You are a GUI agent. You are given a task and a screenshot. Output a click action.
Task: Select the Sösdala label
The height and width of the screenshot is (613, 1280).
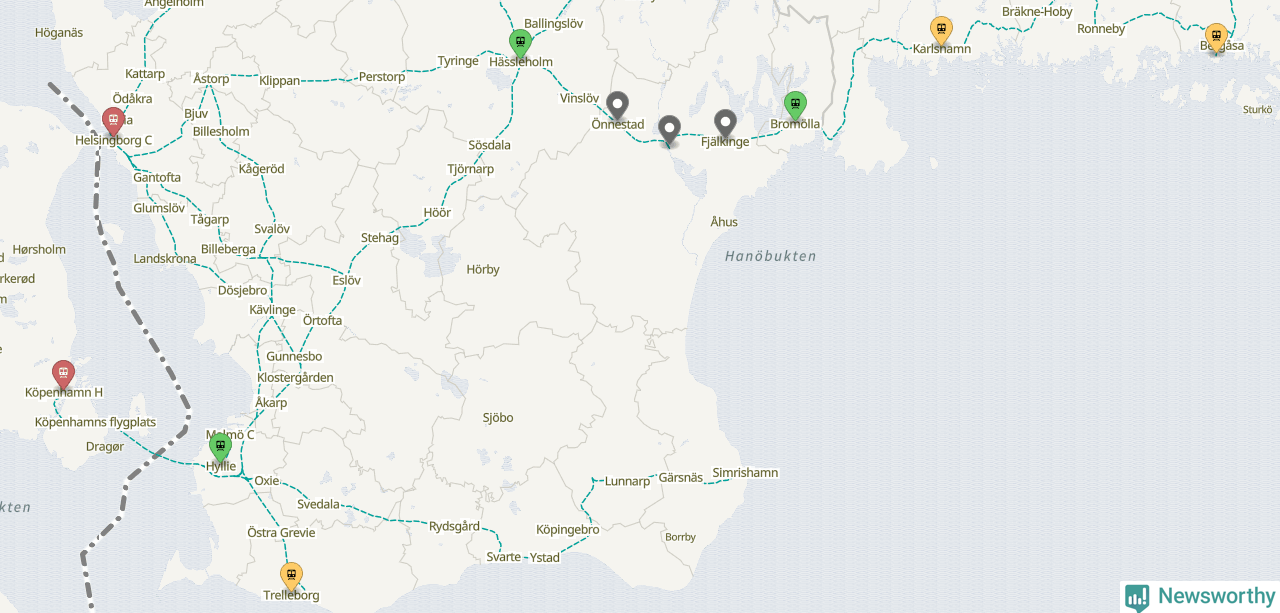pos(489,145)
